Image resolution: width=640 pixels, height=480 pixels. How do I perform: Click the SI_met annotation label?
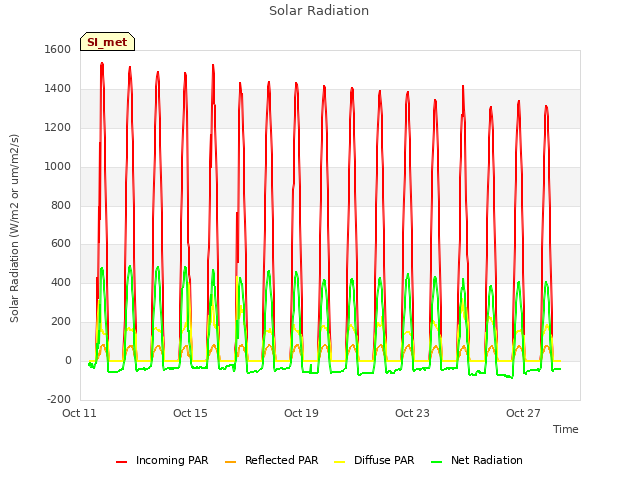107,42
